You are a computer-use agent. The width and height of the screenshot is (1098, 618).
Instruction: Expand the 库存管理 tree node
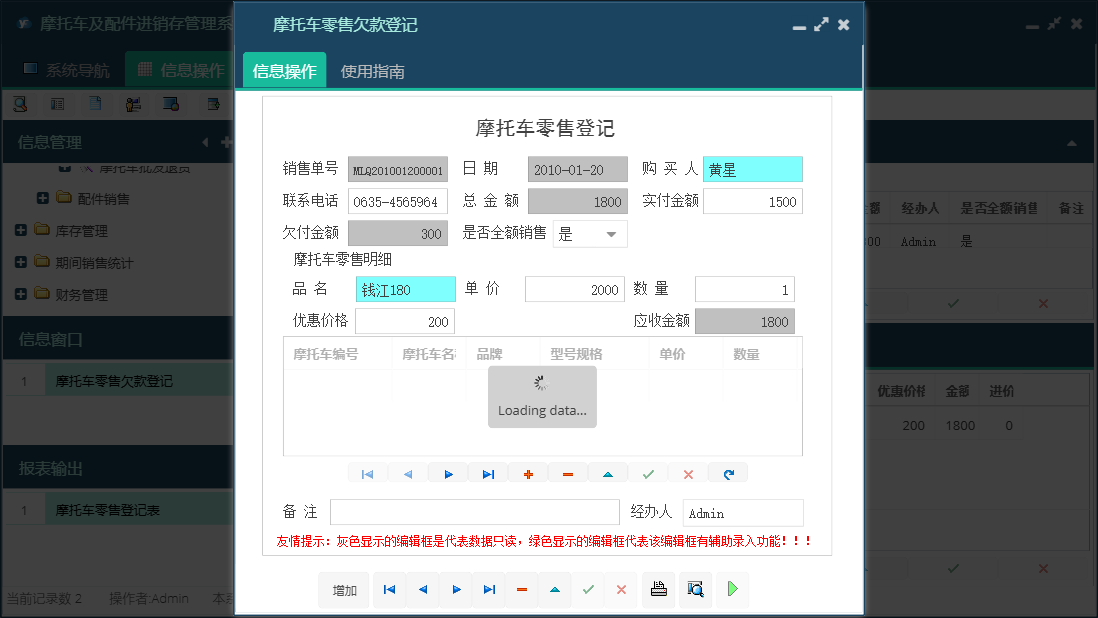(19, 231)
